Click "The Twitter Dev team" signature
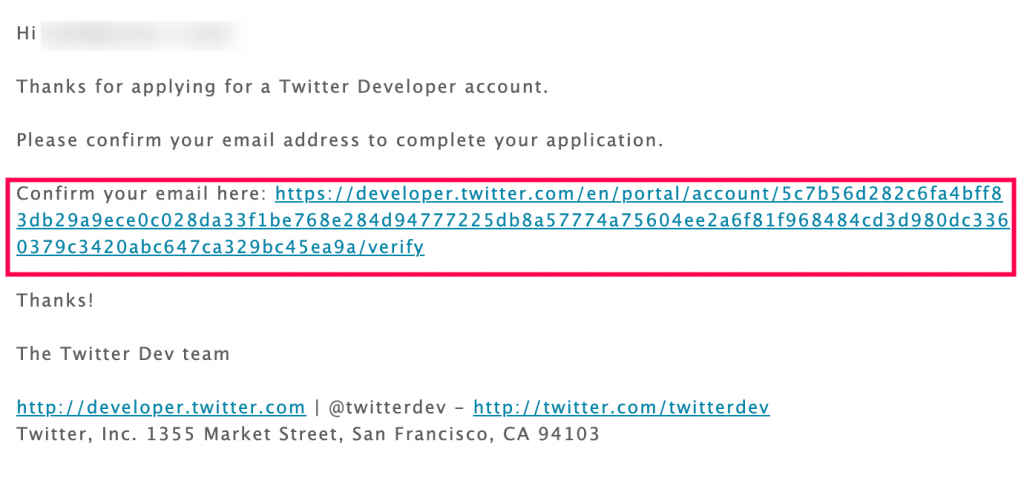Image resolution: width=1024 pixels, height=481 pixels. coord(123,354)
